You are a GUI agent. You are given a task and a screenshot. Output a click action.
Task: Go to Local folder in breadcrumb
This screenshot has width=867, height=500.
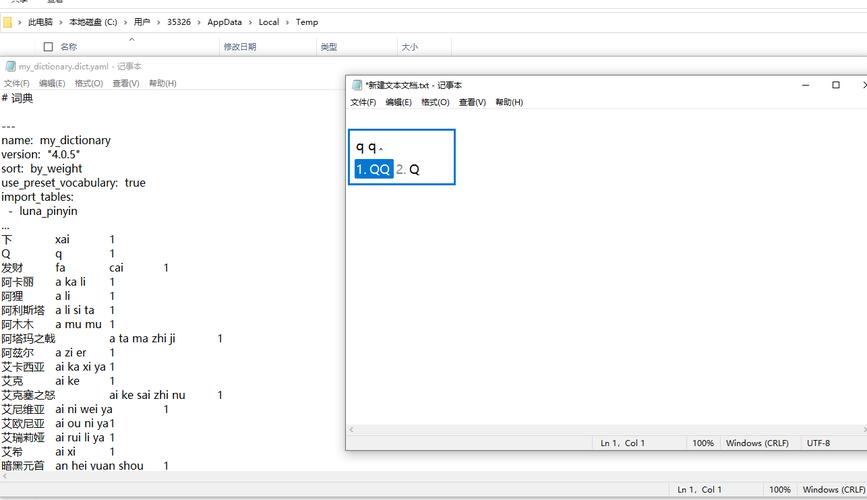(269, 22)
